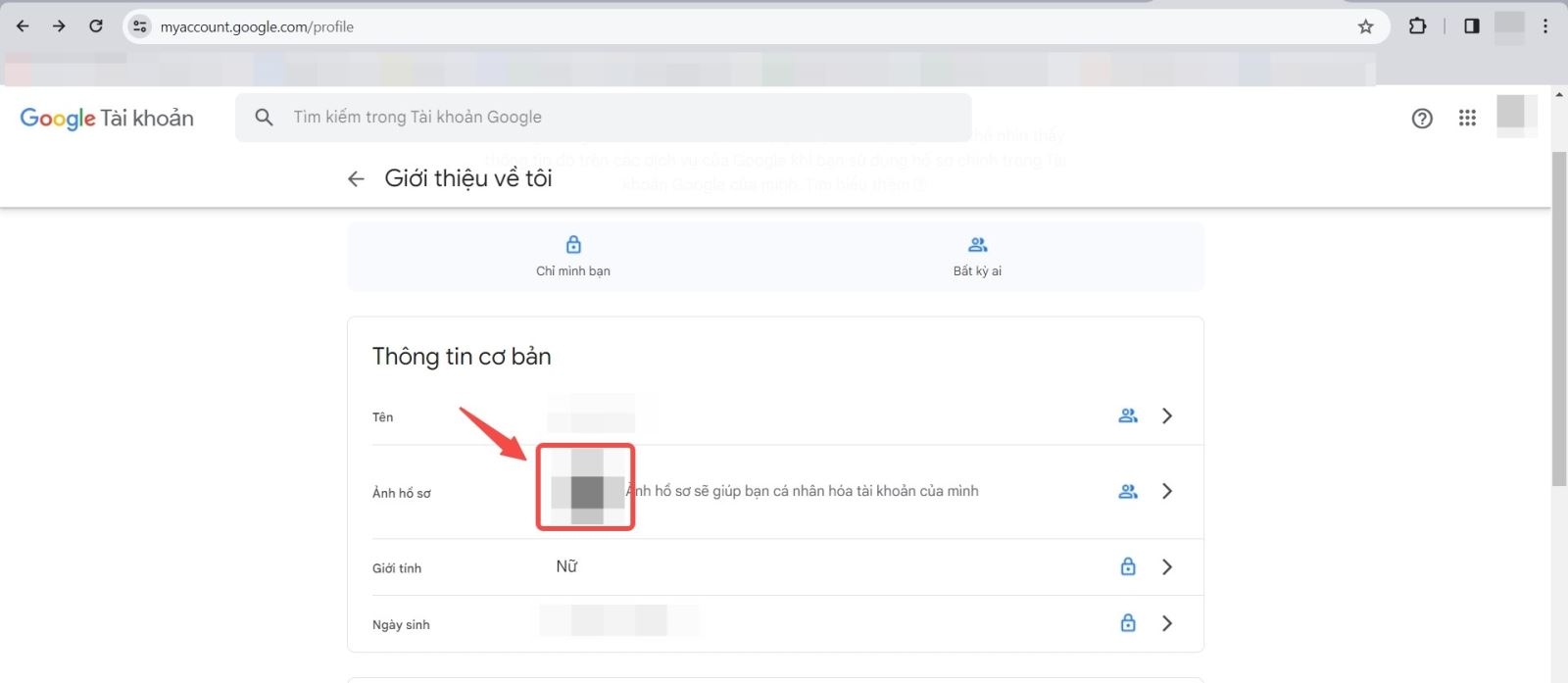Click the visibility people icon in Tên row

(1128, 415)
